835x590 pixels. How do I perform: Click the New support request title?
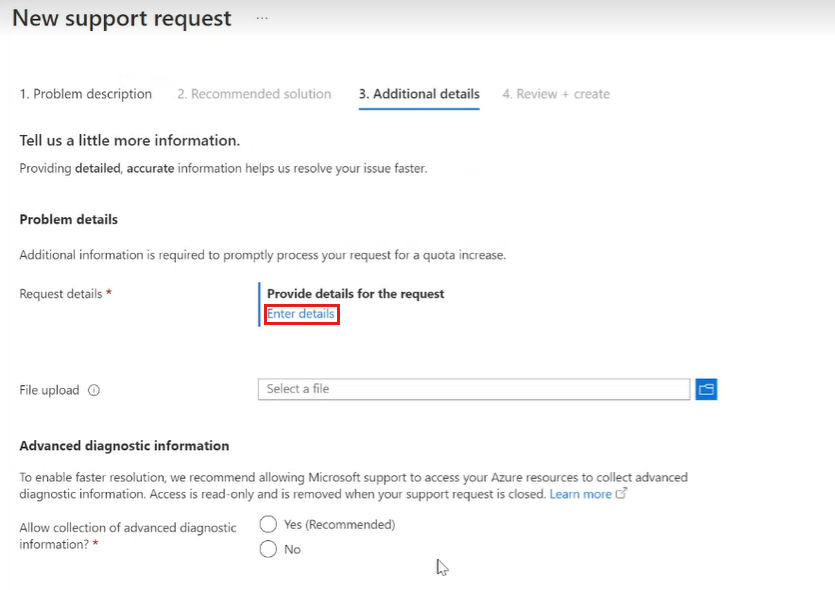[x=120, y=18]
